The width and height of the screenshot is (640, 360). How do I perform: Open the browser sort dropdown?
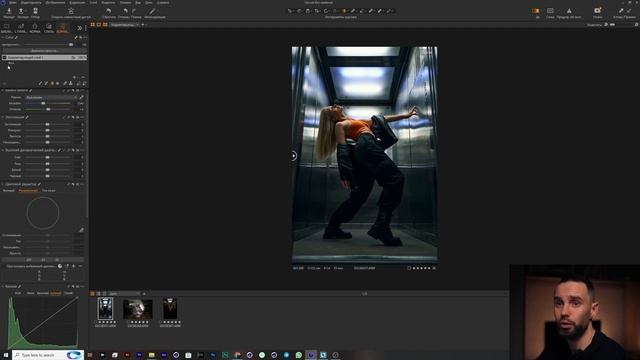pos(124,293)
